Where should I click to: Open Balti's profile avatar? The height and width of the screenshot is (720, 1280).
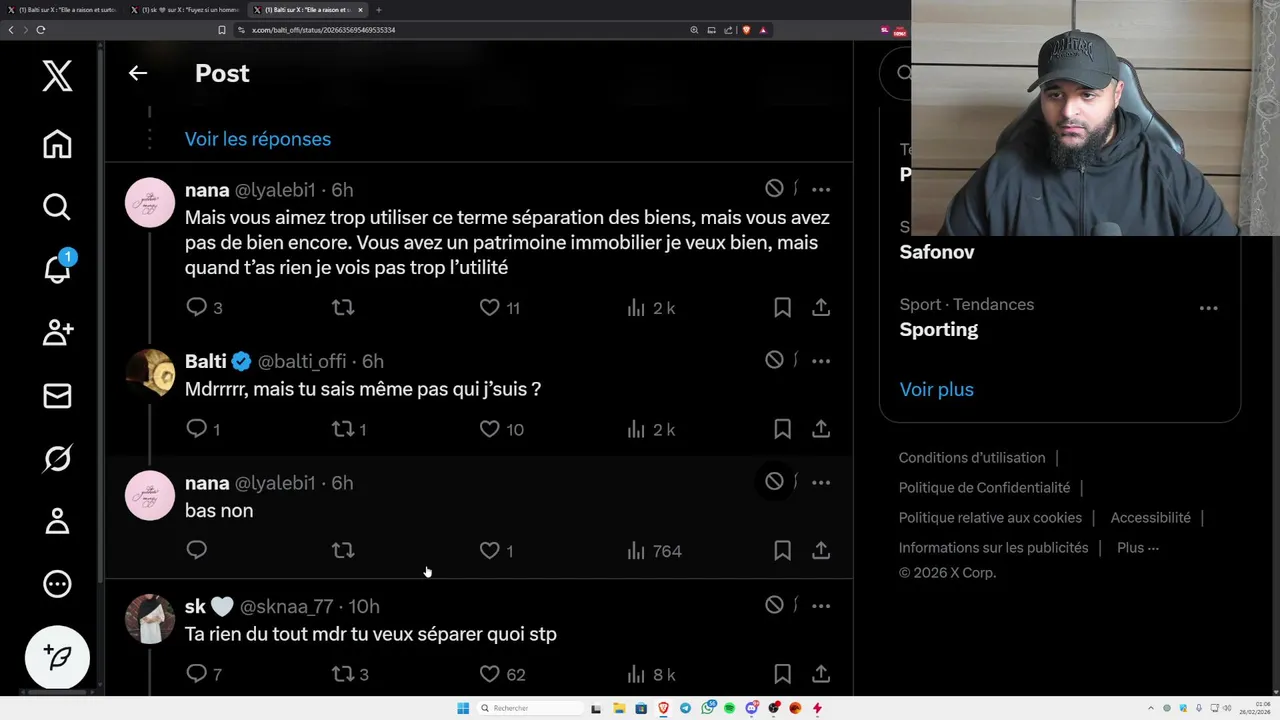(150, 374)
